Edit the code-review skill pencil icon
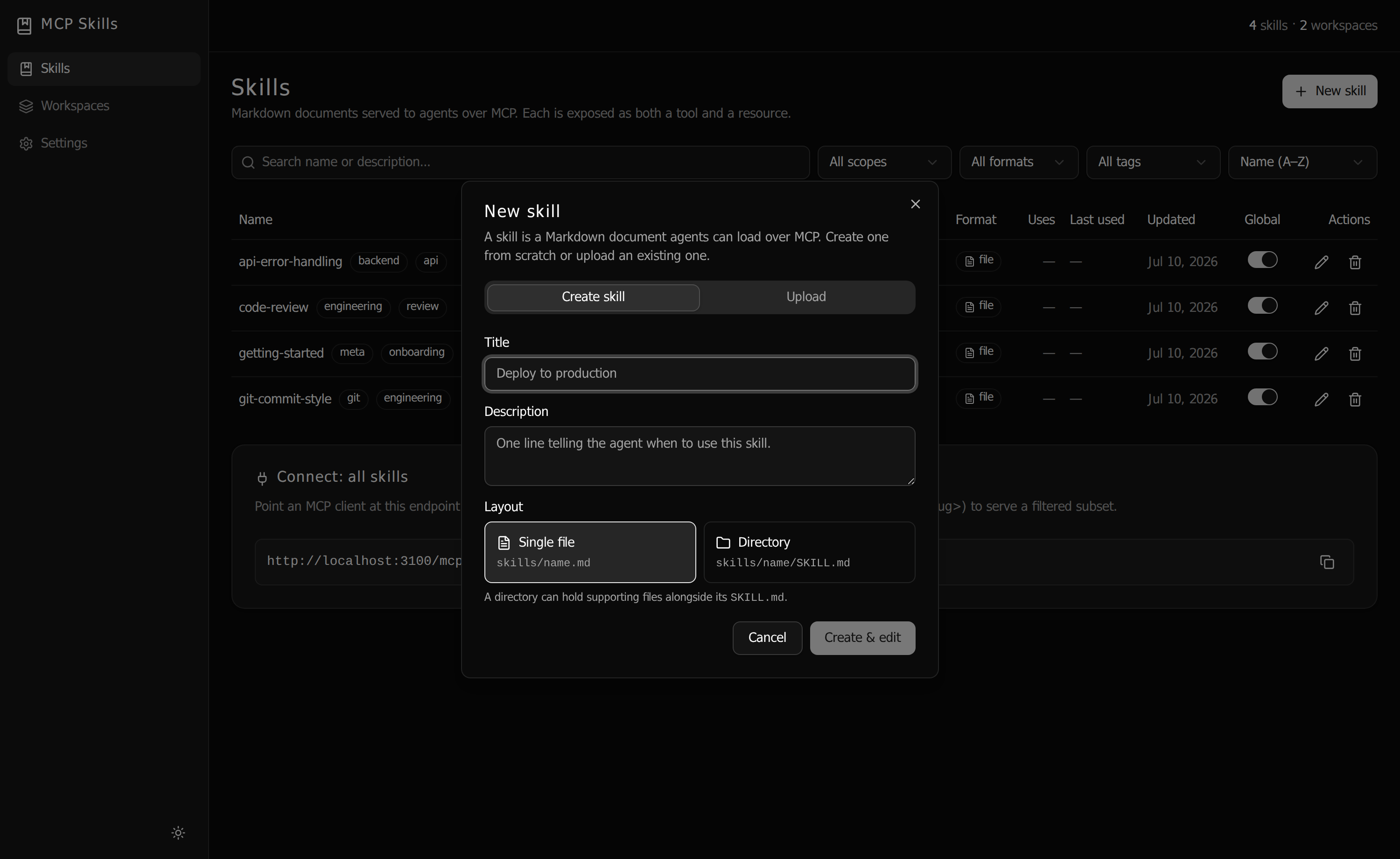The height and width of the screenshot is (859, 1400). click(1321, 308)
